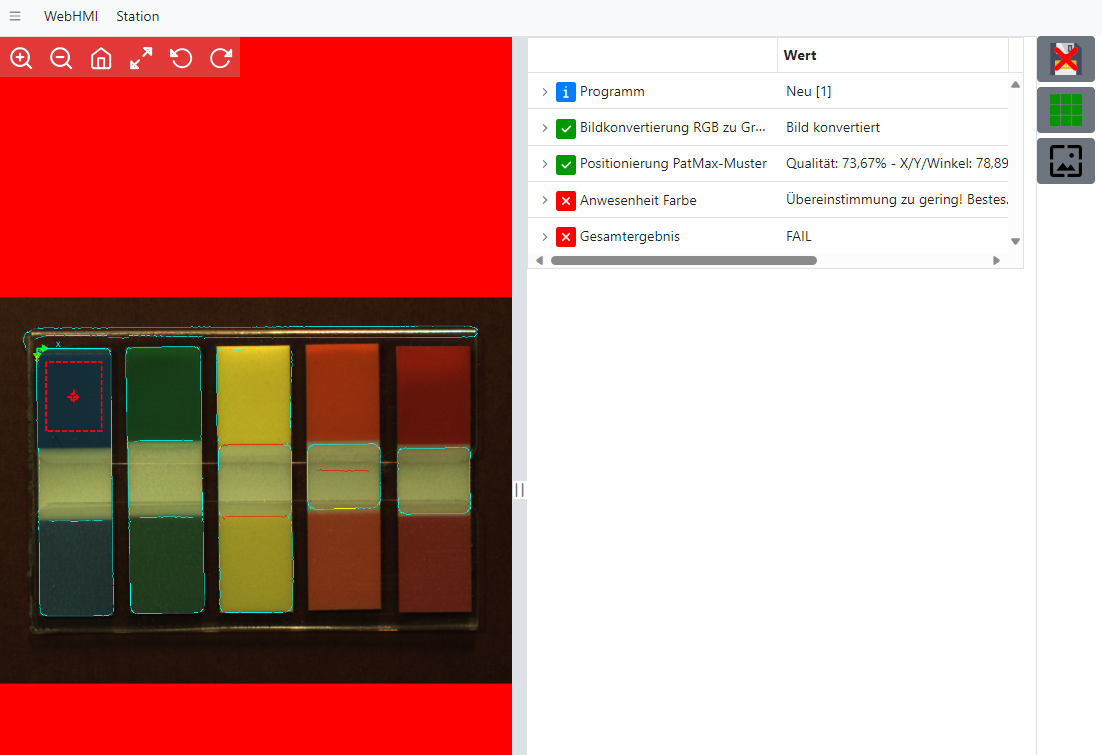Click the panel splitter handle
Screen dimensions: 1102x755
coord(519,490)
